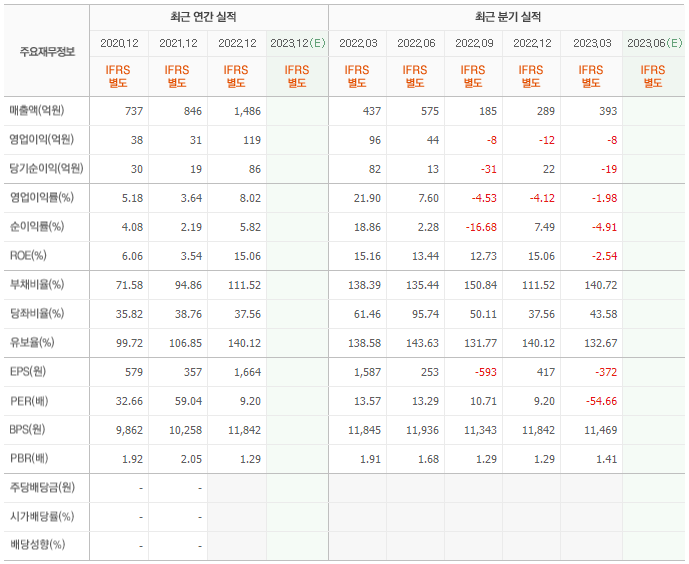Select the 2023.06(E) estimate column header
Image resolution: width=689 pixels, height=564 pixels.
pos(654,43)
